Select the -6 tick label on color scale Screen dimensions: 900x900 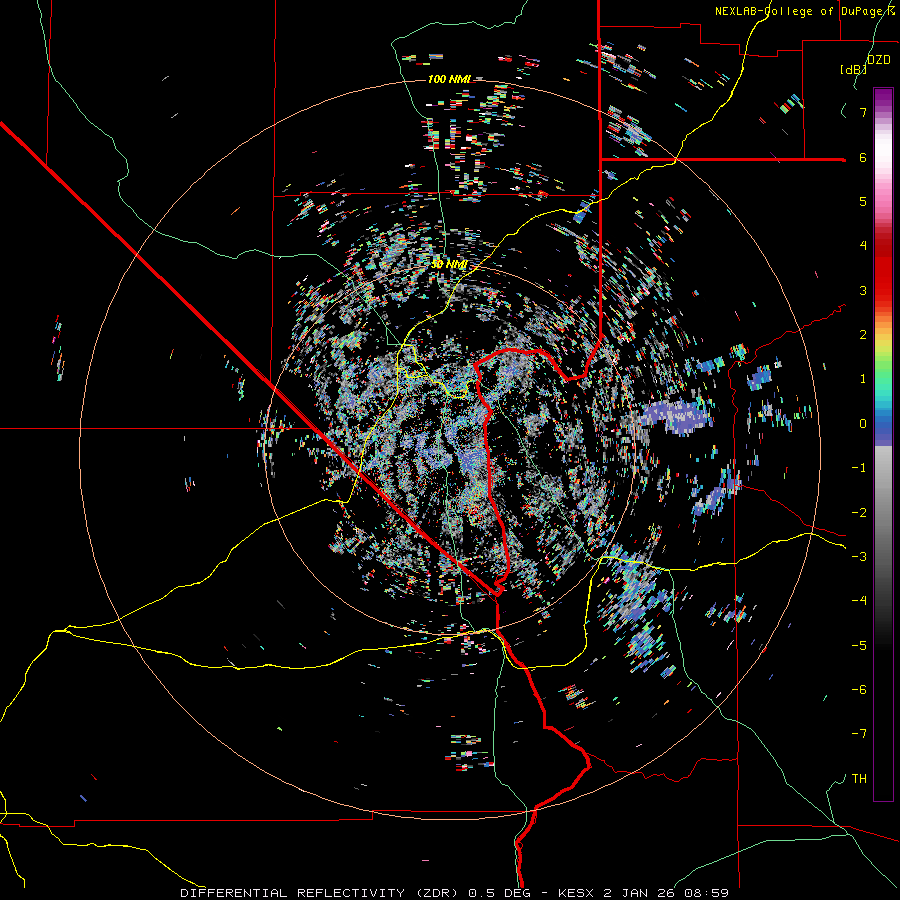859,690
